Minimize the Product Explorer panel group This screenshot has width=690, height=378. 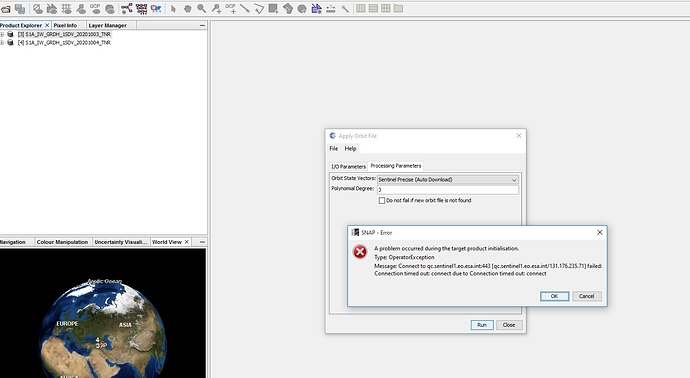point(202,26)
